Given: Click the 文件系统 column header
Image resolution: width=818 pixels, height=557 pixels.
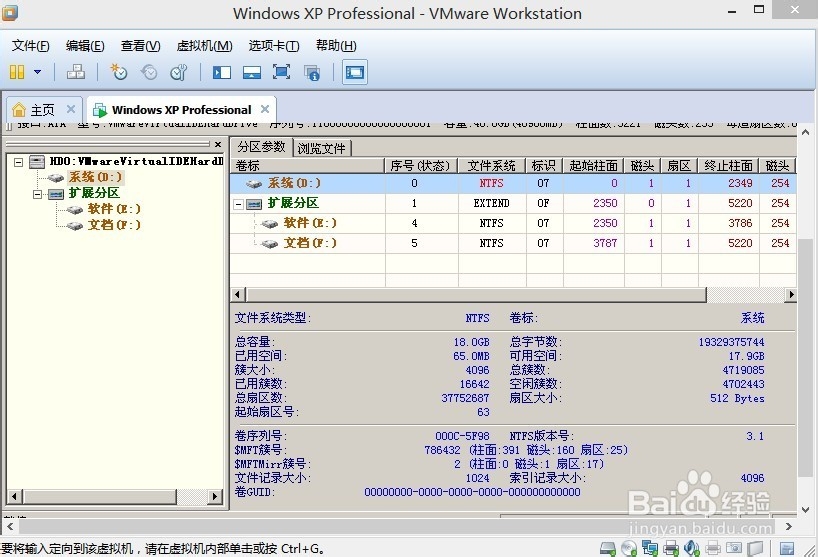Looking at the screenshot, I should click(x=491, y=166).
